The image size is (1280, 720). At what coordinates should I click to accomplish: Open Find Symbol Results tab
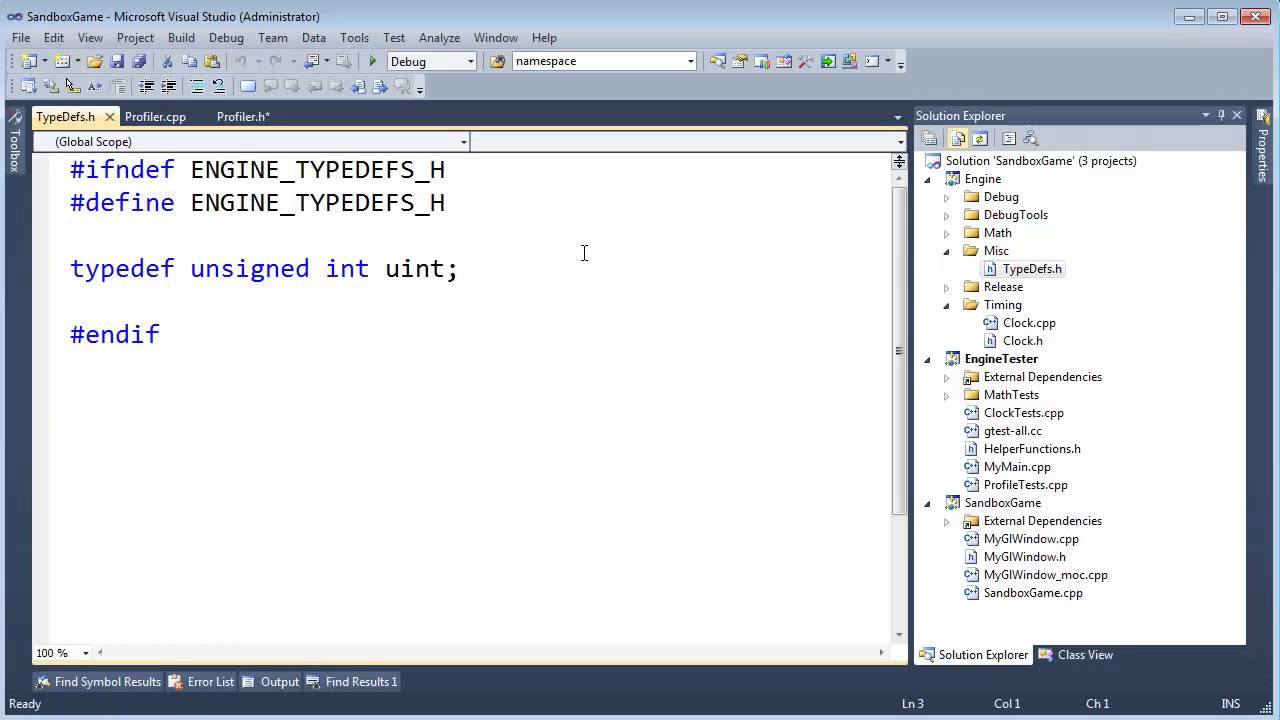(98, 682)
